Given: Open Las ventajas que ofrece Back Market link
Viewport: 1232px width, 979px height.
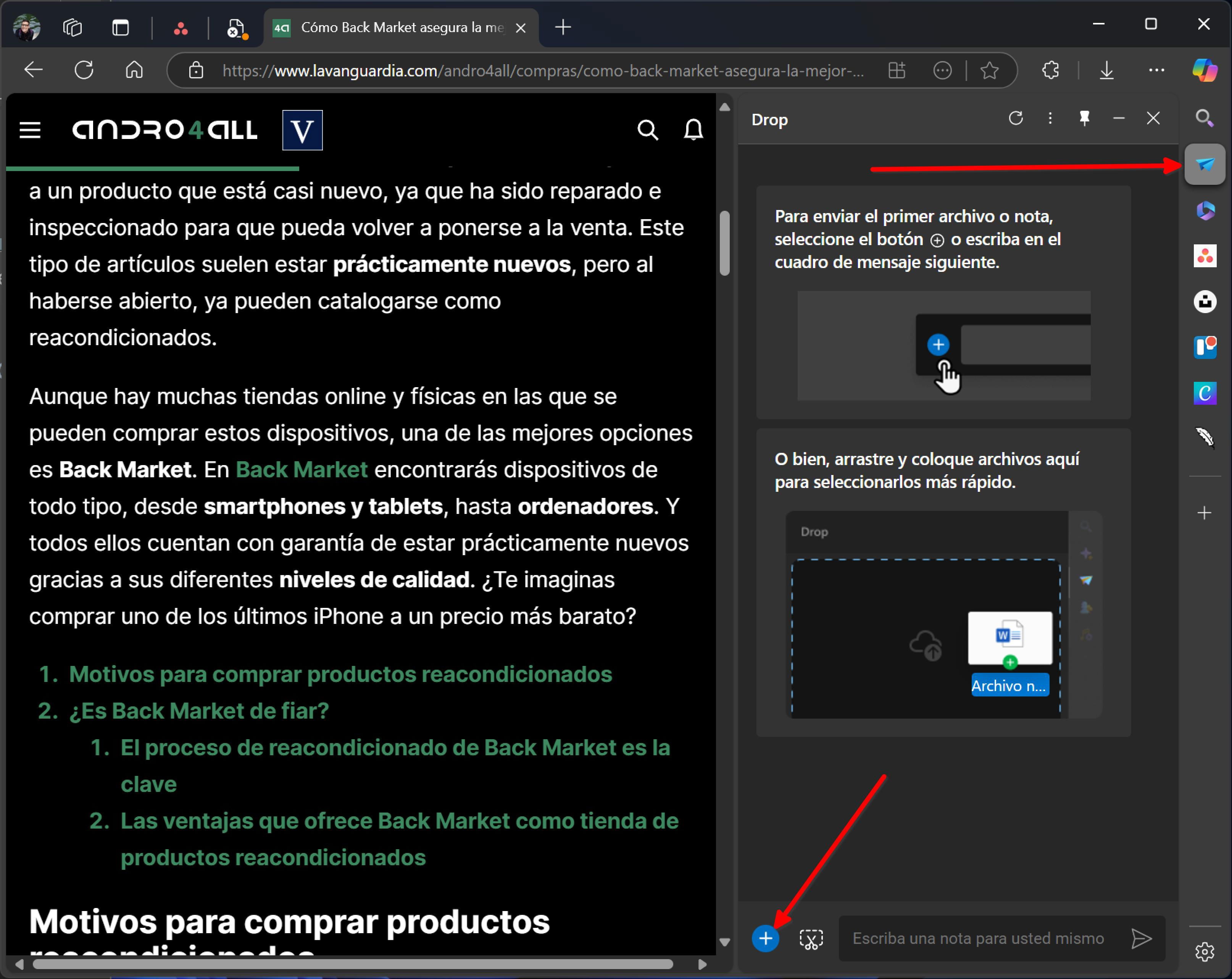Looking at the screenshot, I should pyautogui.click(x=400, y=839).
